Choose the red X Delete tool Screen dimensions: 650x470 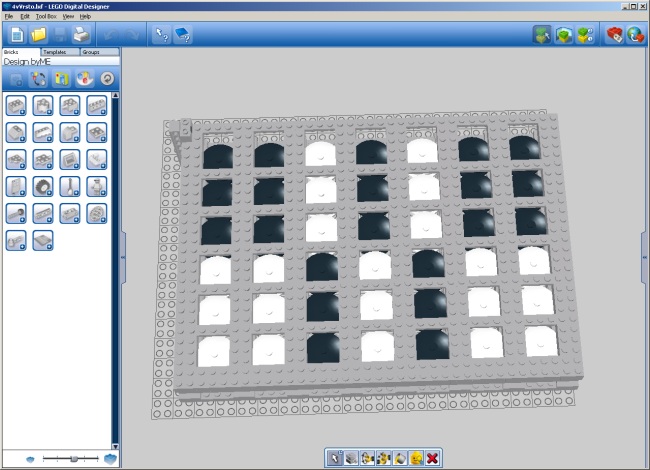pos(432,458)
